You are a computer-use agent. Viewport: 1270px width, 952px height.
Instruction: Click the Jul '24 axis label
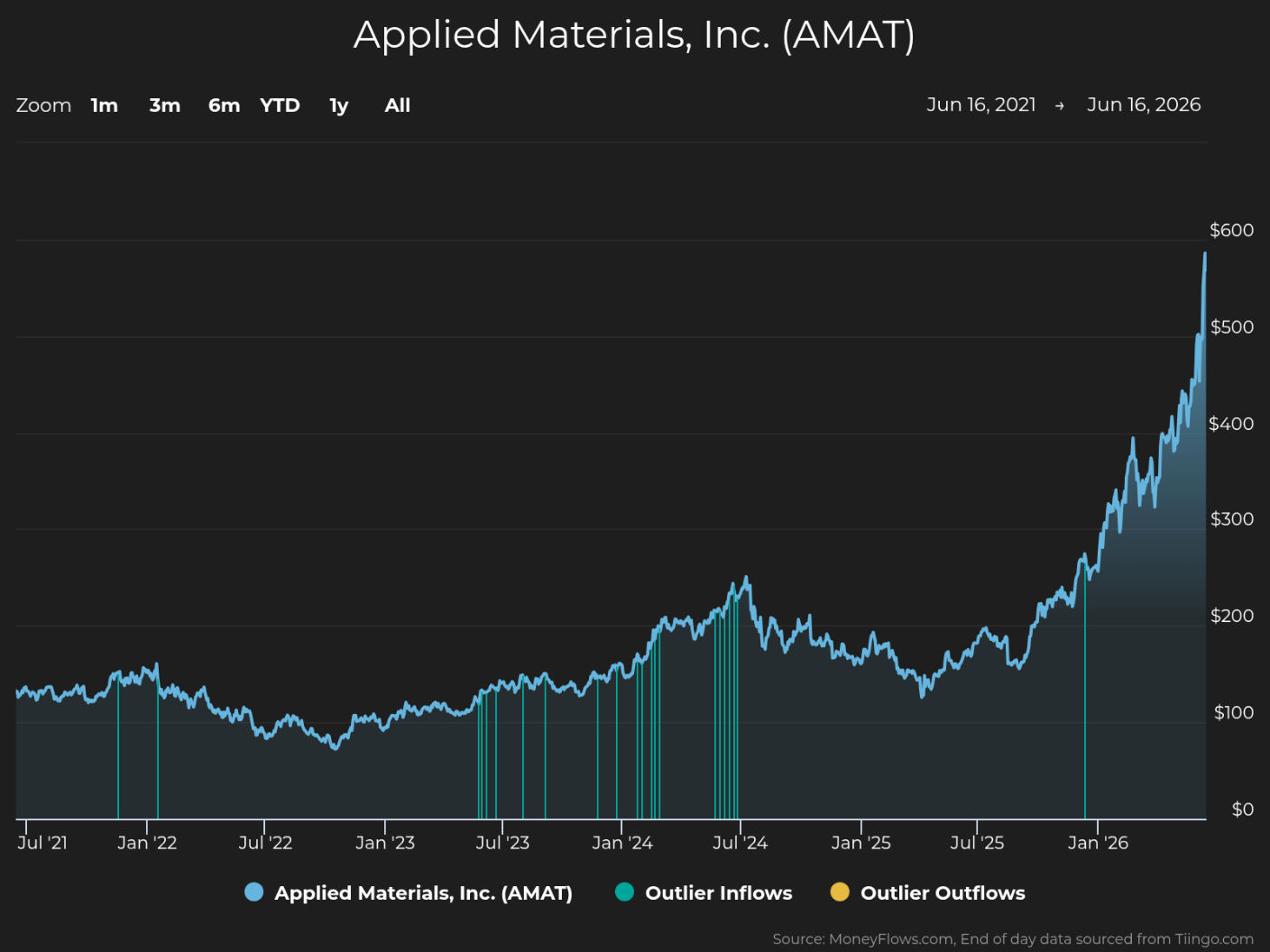[x=740, y=843]
